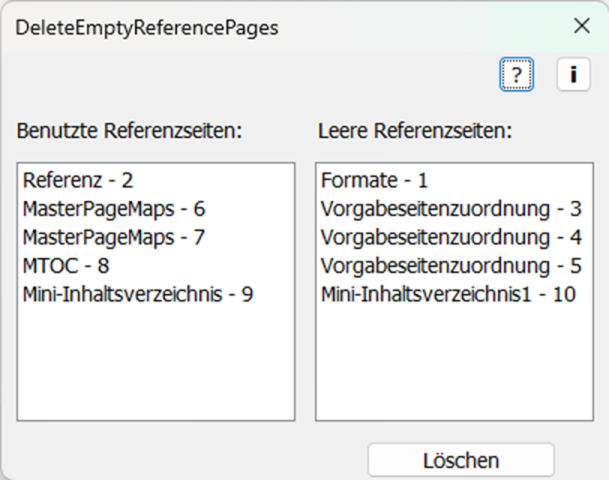The width and height of the screenshot is (609, 480).
Task: Click the "Benutzte Referenzseiten:" label
Action: point(130,131)
